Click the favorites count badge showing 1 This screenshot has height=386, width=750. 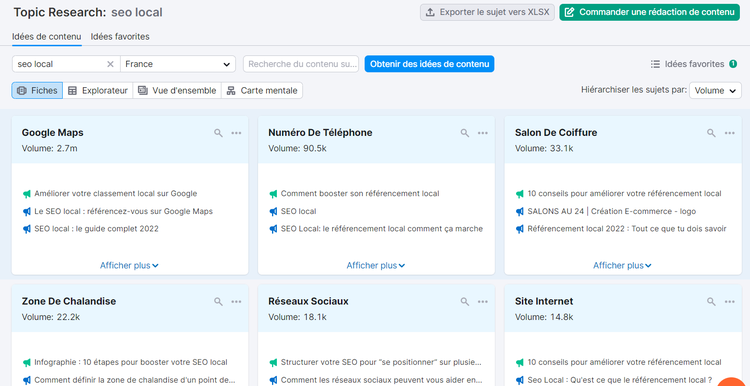[x=733, y=64]
